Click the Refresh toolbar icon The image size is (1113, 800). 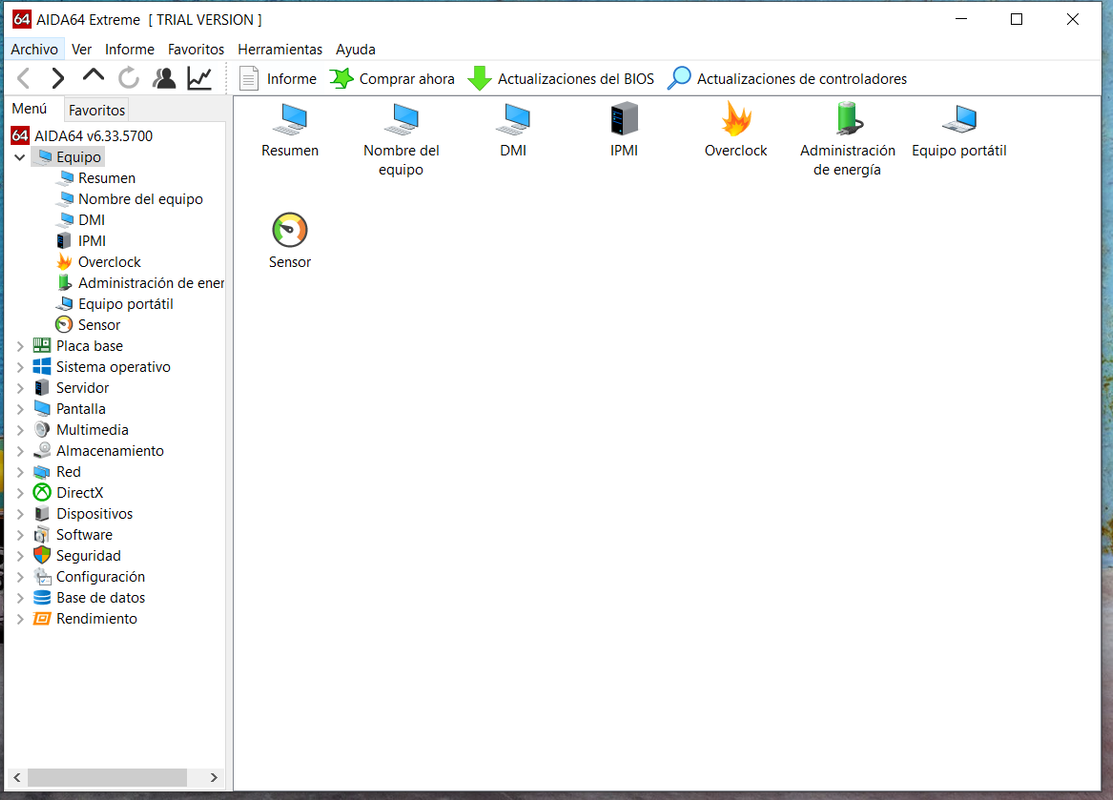[128, 78]
